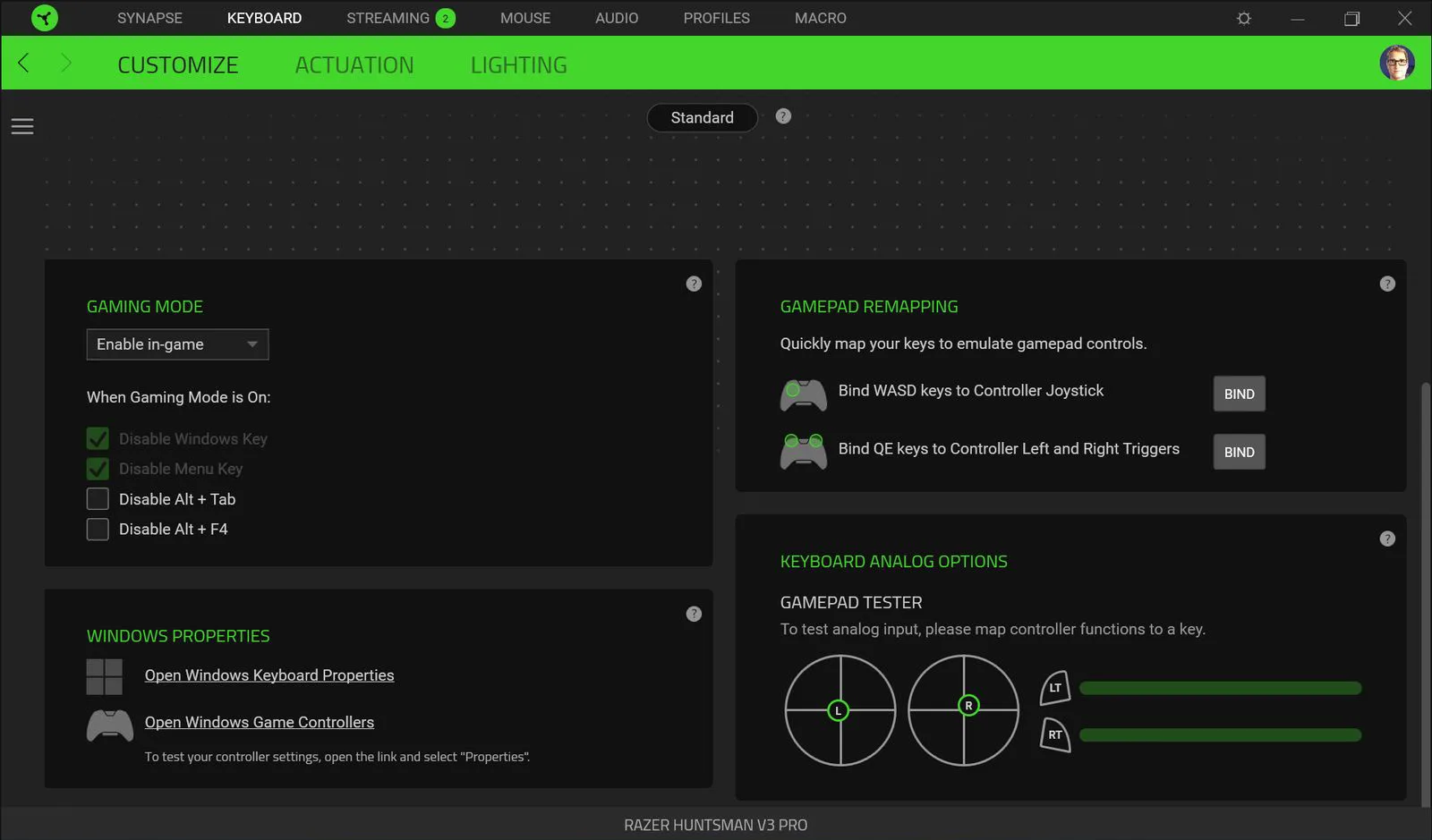Viewport: 1432px width, 840px height.
Task: Open help for Gamepad Remapping panel
Action: point(1387,284)
